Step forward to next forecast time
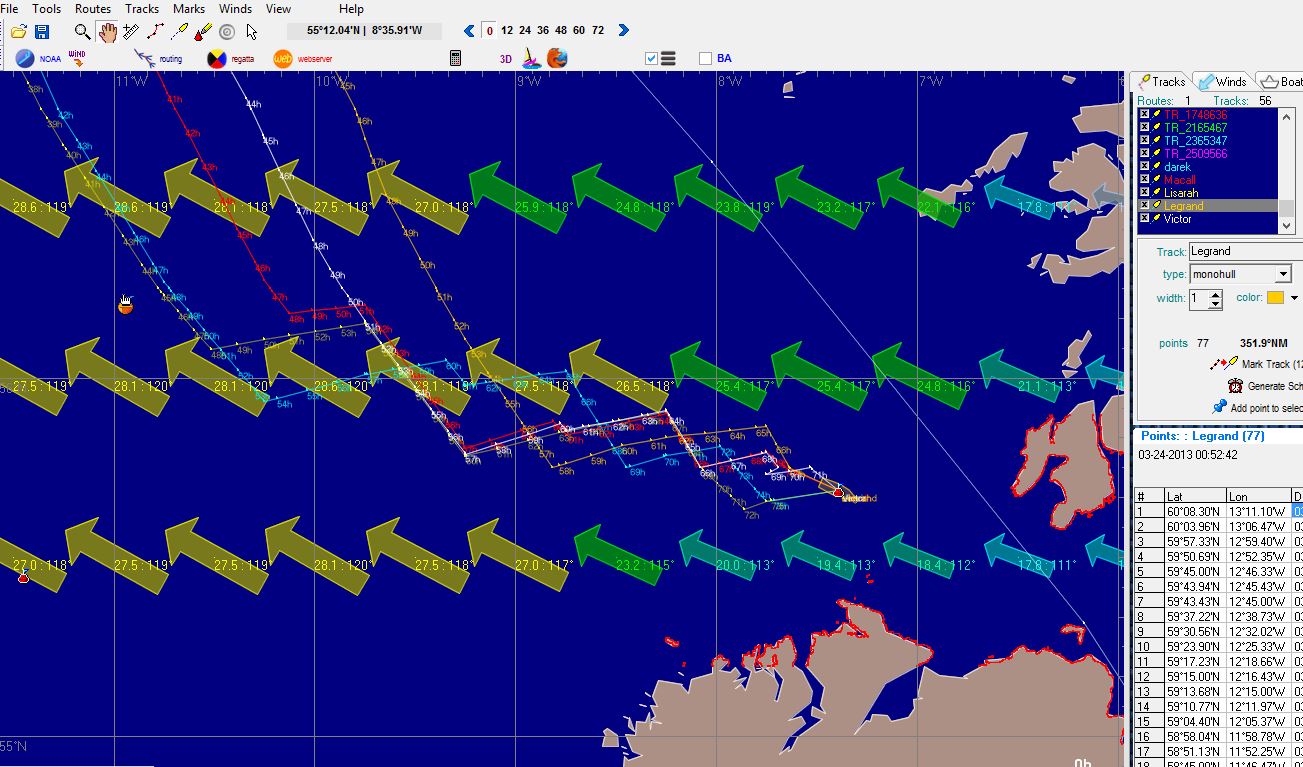Viewport: 1303px width, 767px height. pos(624,31)
